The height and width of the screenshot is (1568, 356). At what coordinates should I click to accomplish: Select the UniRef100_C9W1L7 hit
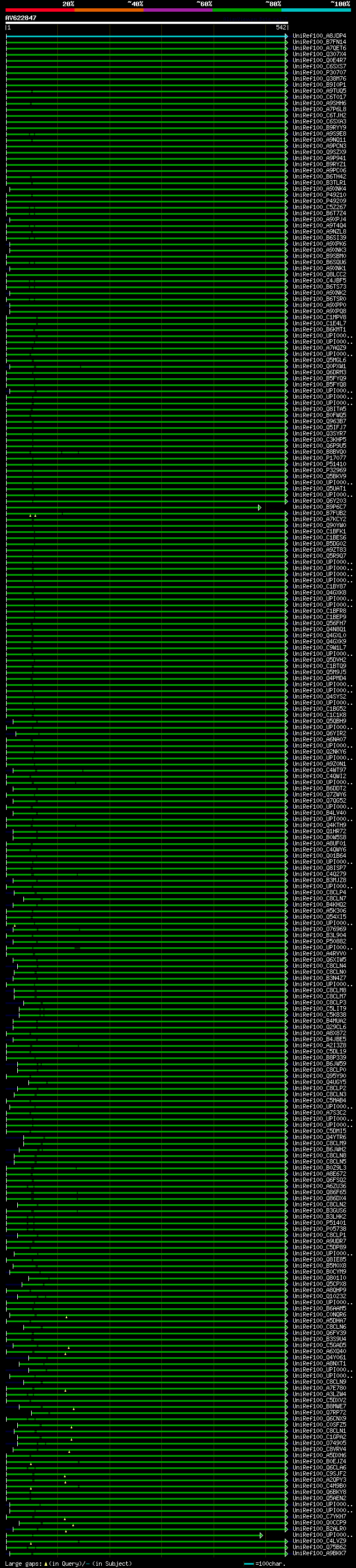pos(319,647)
